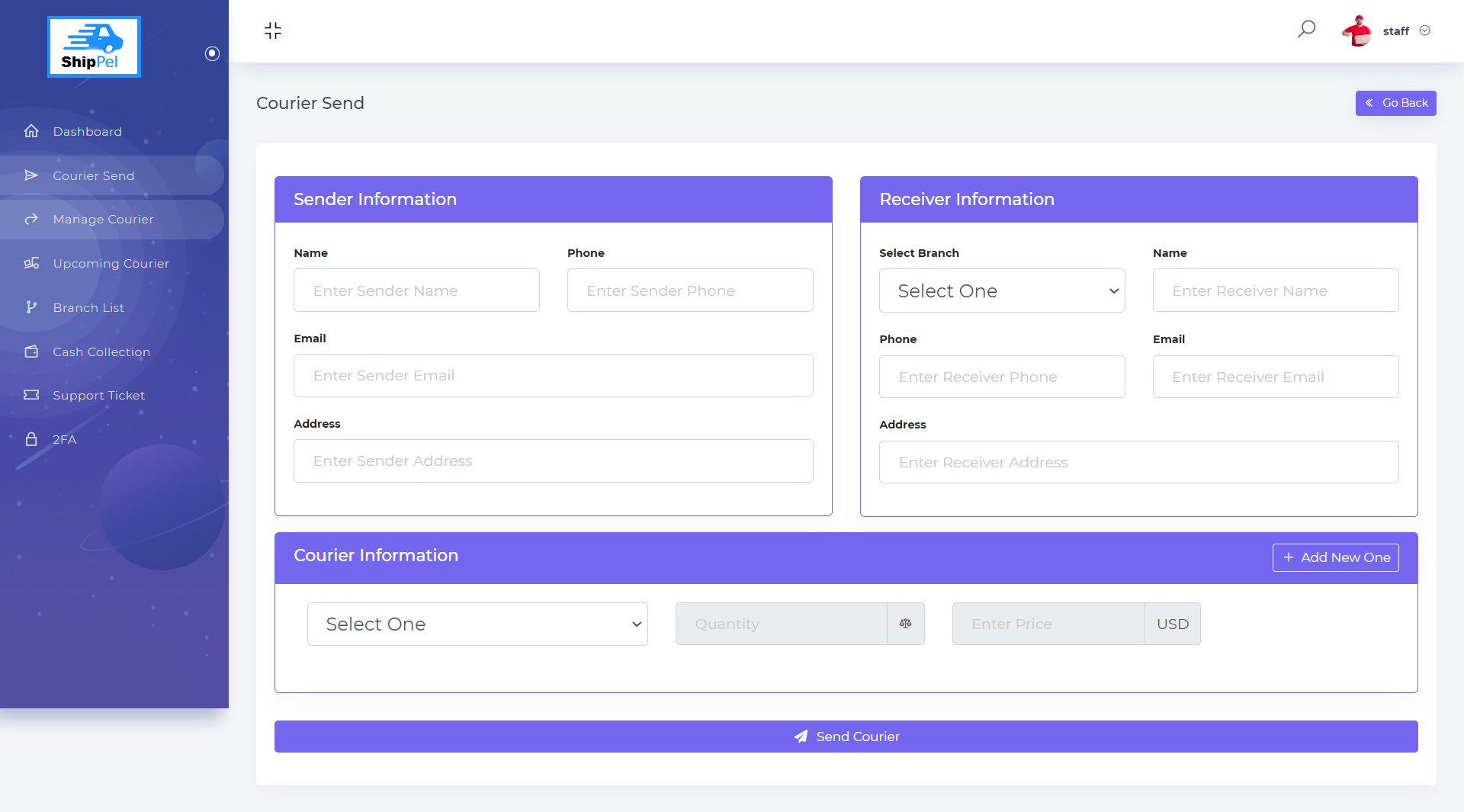Open Courier Send menu item

pyautogui.click(x=112, y=175)
